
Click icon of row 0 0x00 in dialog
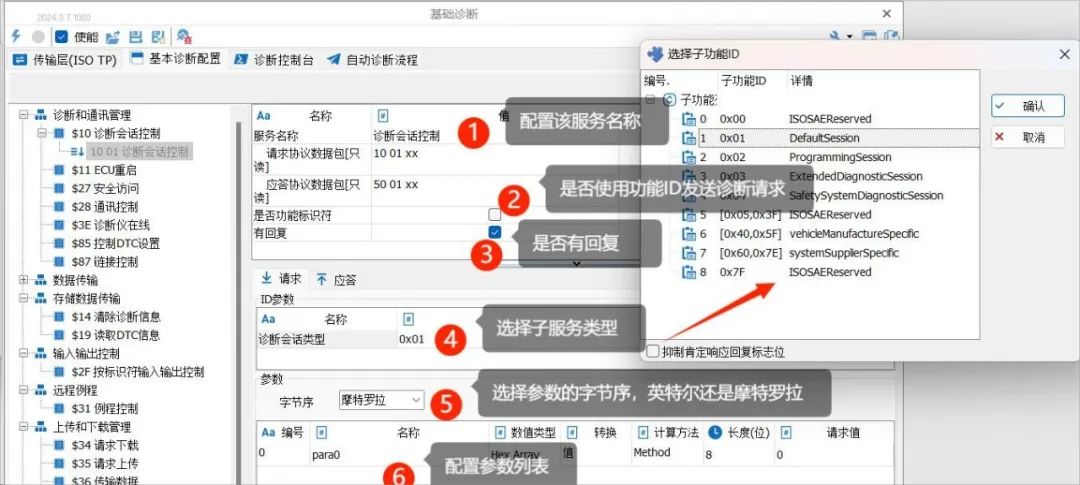[x=688, y=119]
